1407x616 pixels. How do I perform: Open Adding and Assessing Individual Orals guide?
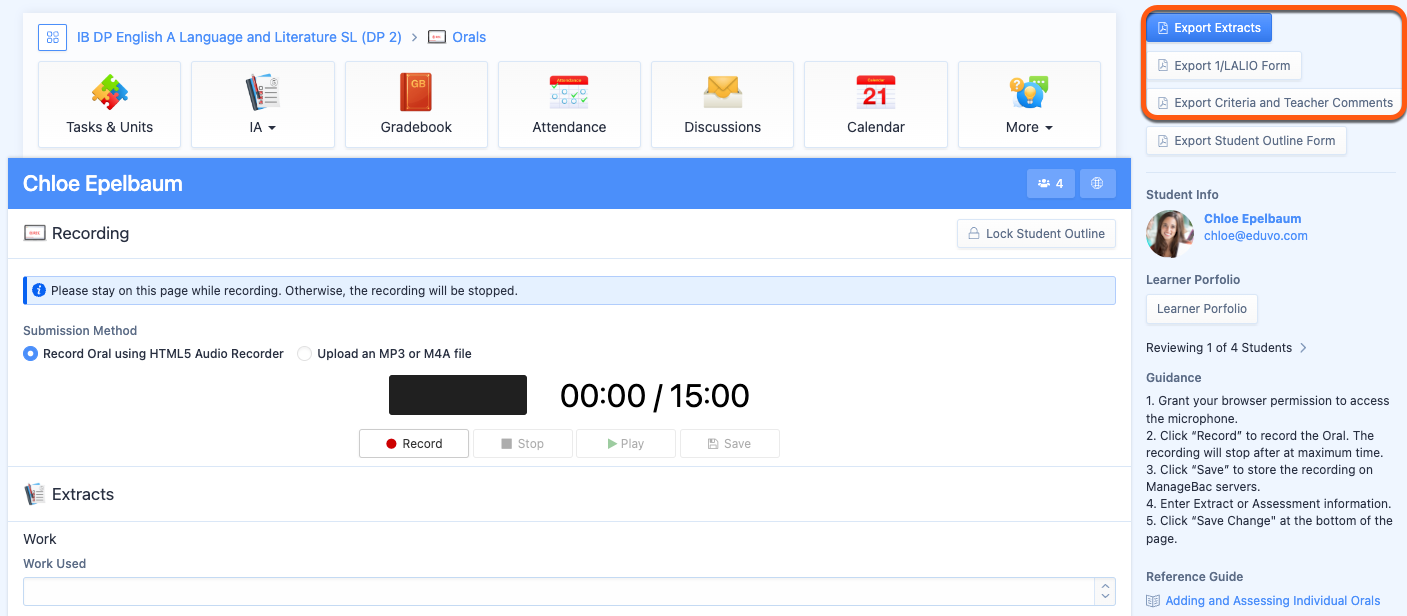tap(1272, 601)
